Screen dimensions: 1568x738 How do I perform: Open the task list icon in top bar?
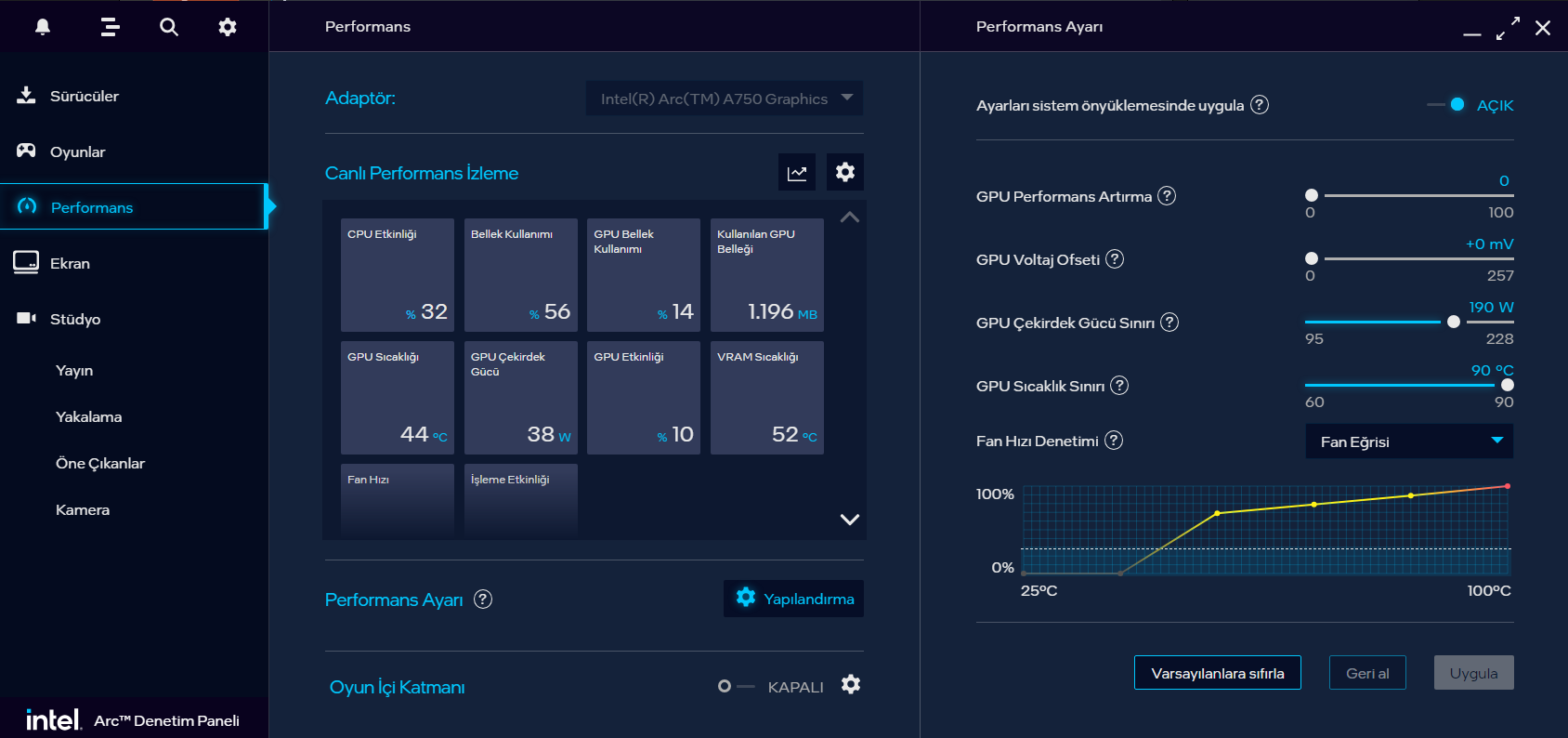coord(110,27)
